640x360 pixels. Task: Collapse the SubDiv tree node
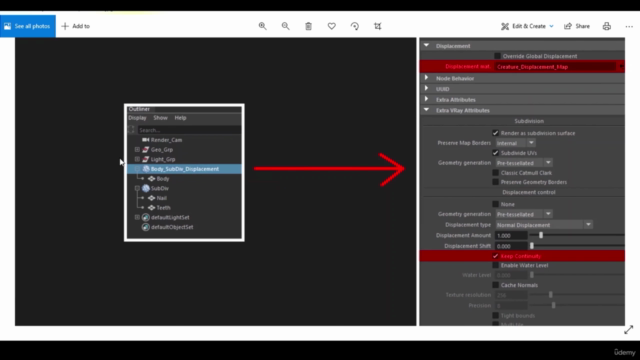point(137,188)
